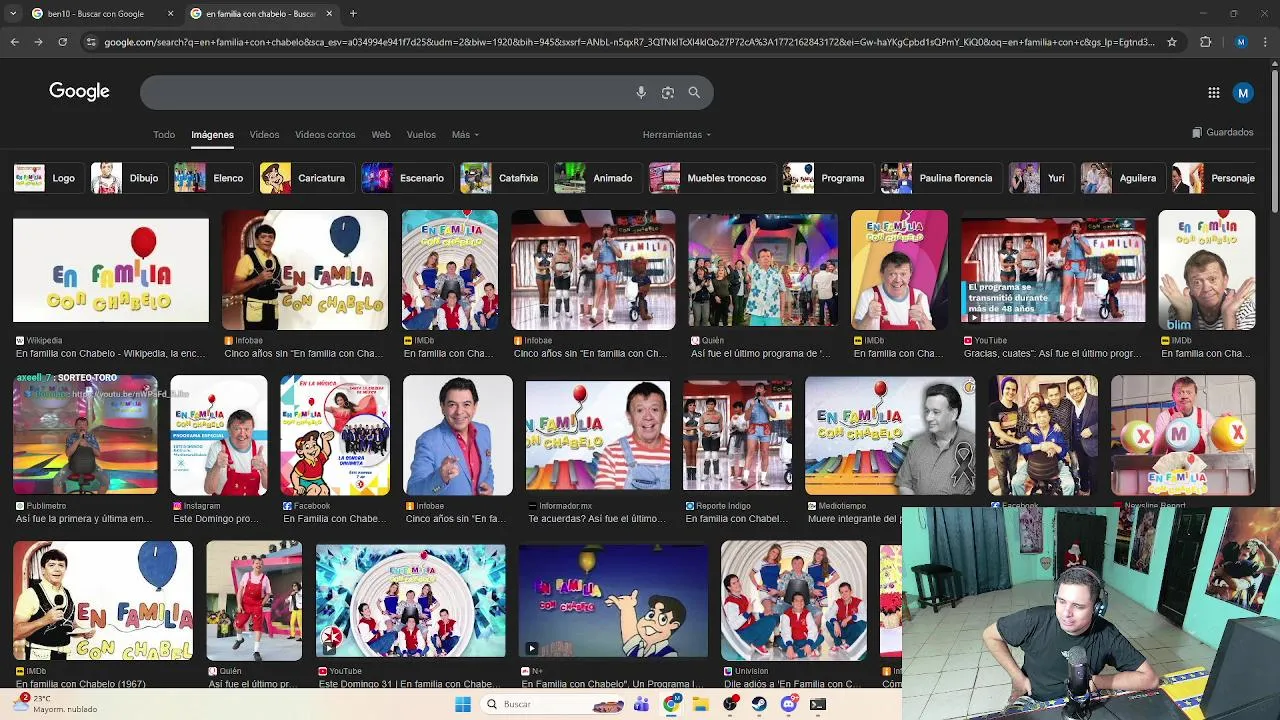1280x720 pixels.
Task: Open Guardados saved items
Action: pos(1223,132)
